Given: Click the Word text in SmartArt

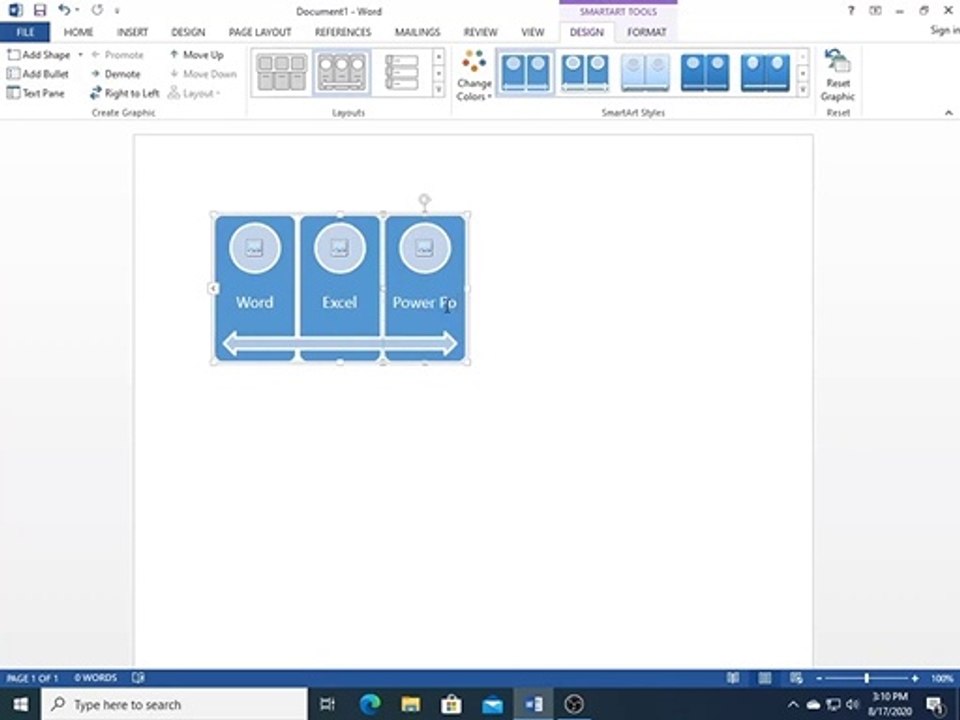Looking at the screenshot, I should coord(255,302).
